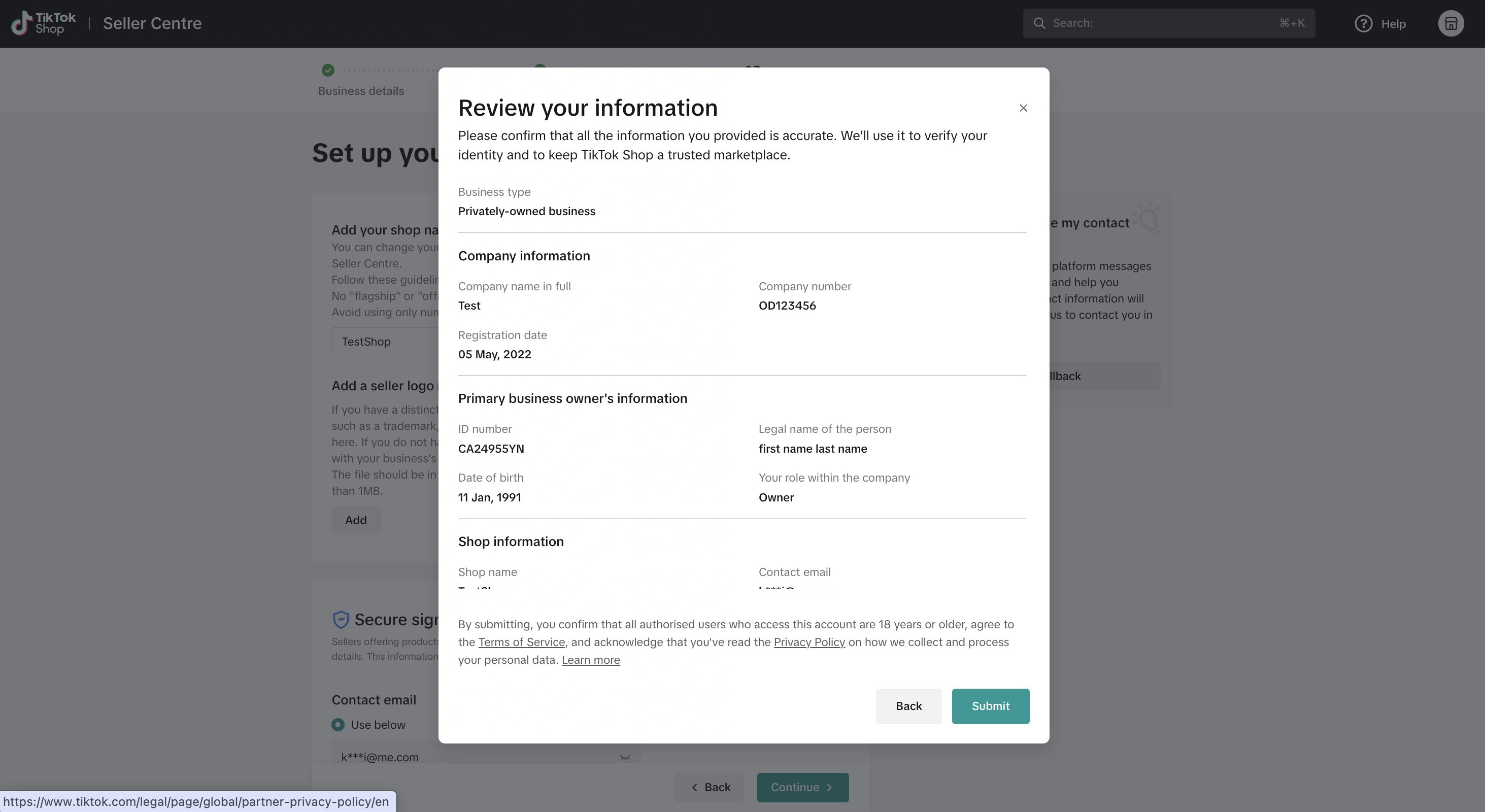Click the lightbulb tip icon
Screen dimensions: 1485x812
(x=1147, y=219)
